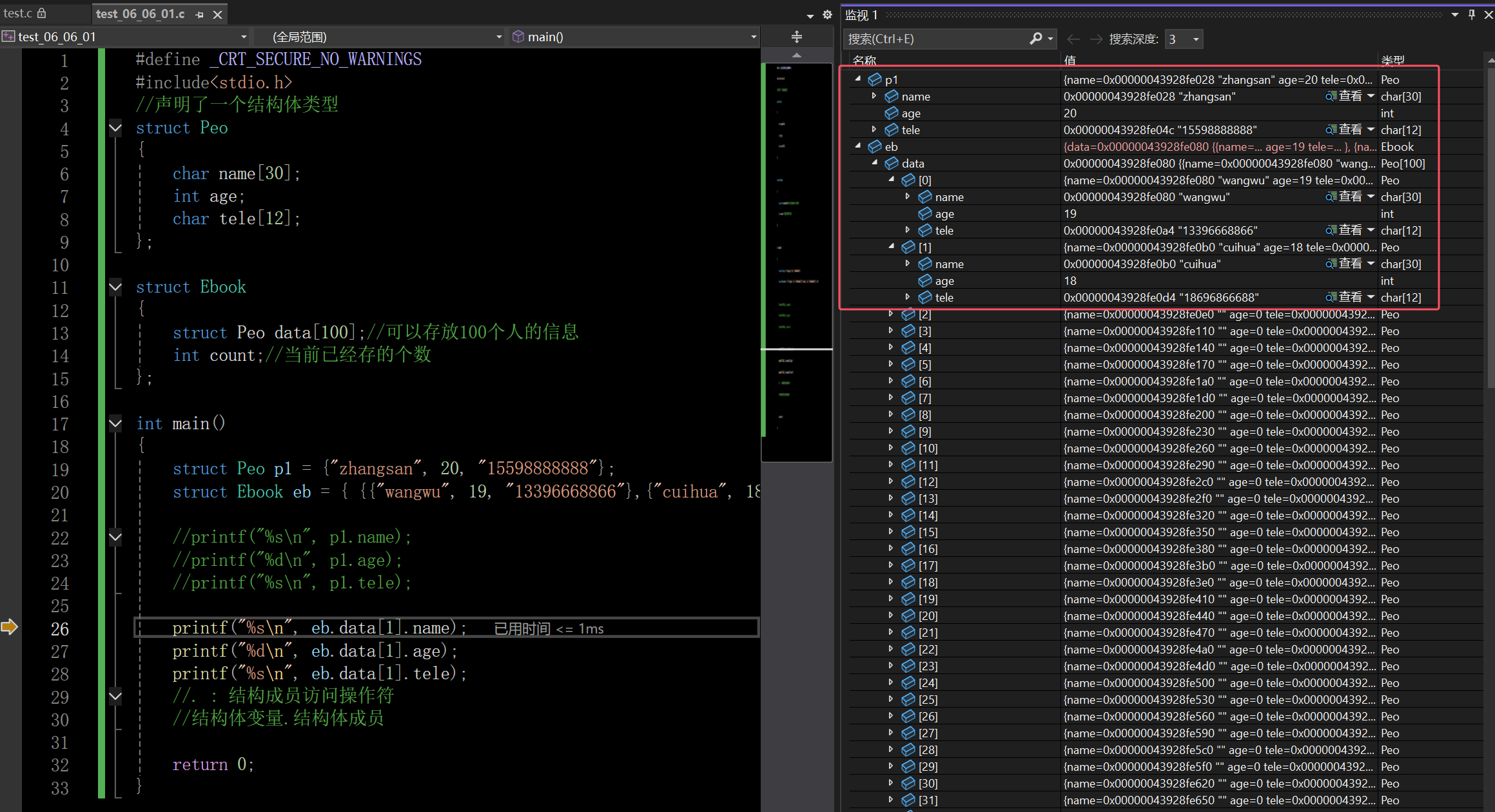Collapse the int main() code block
Screen dimensions: 1495x812
[115, 423]
